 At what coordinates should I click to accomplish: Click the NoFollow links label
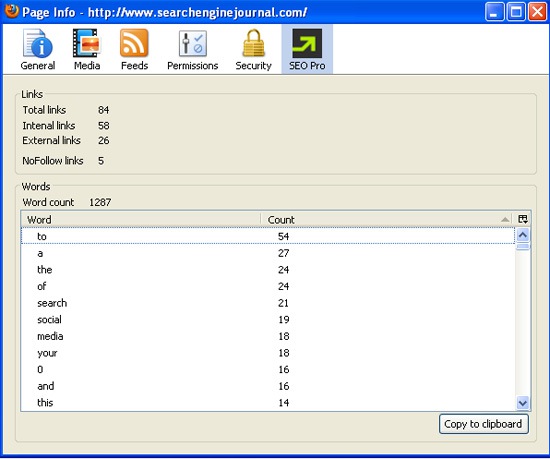point(53,161)
